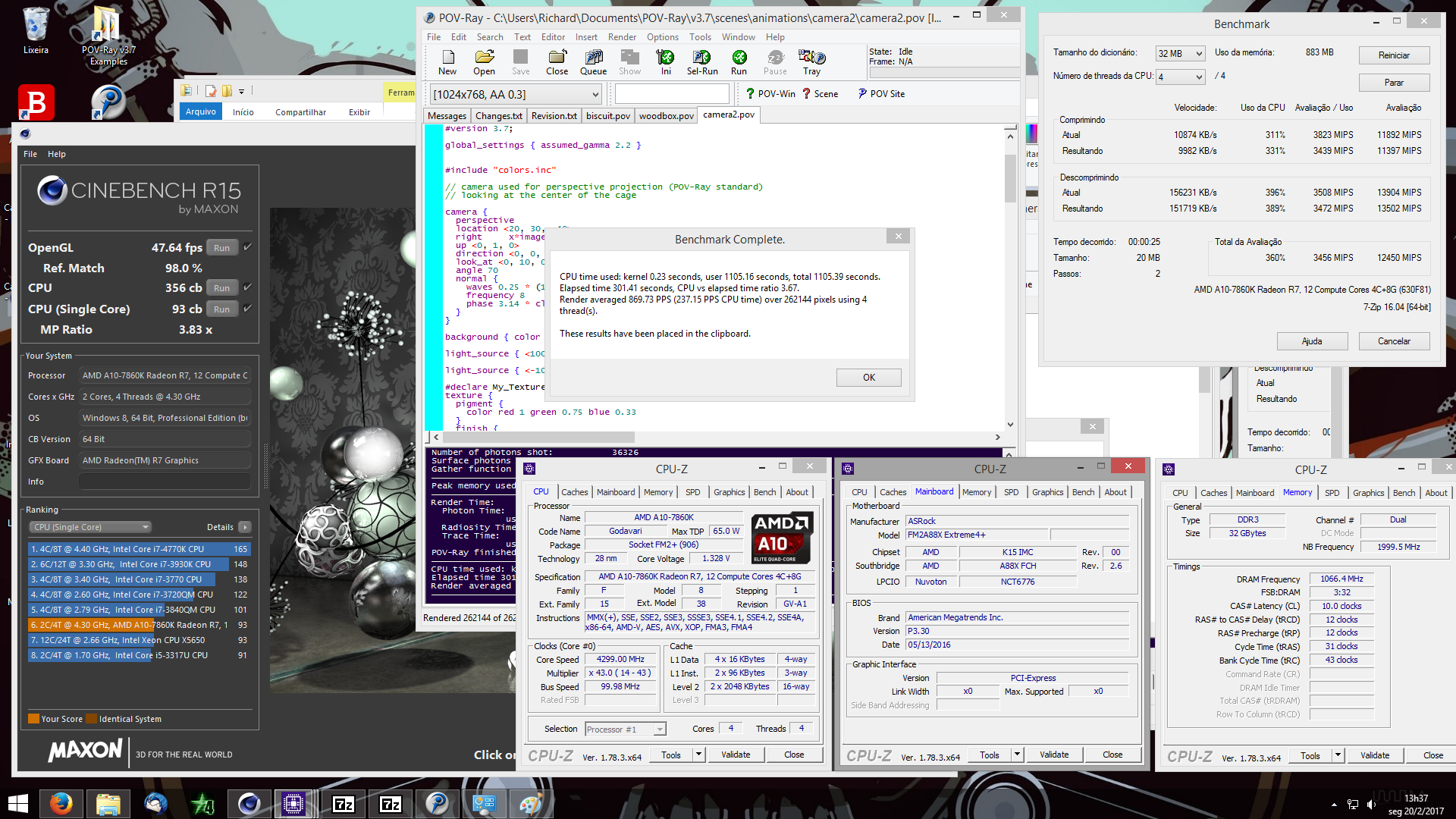The height and width of the screenshot is (819, 1456).
Task: Toggle CPU (Single Core) test checkbox
Action: 248,309
